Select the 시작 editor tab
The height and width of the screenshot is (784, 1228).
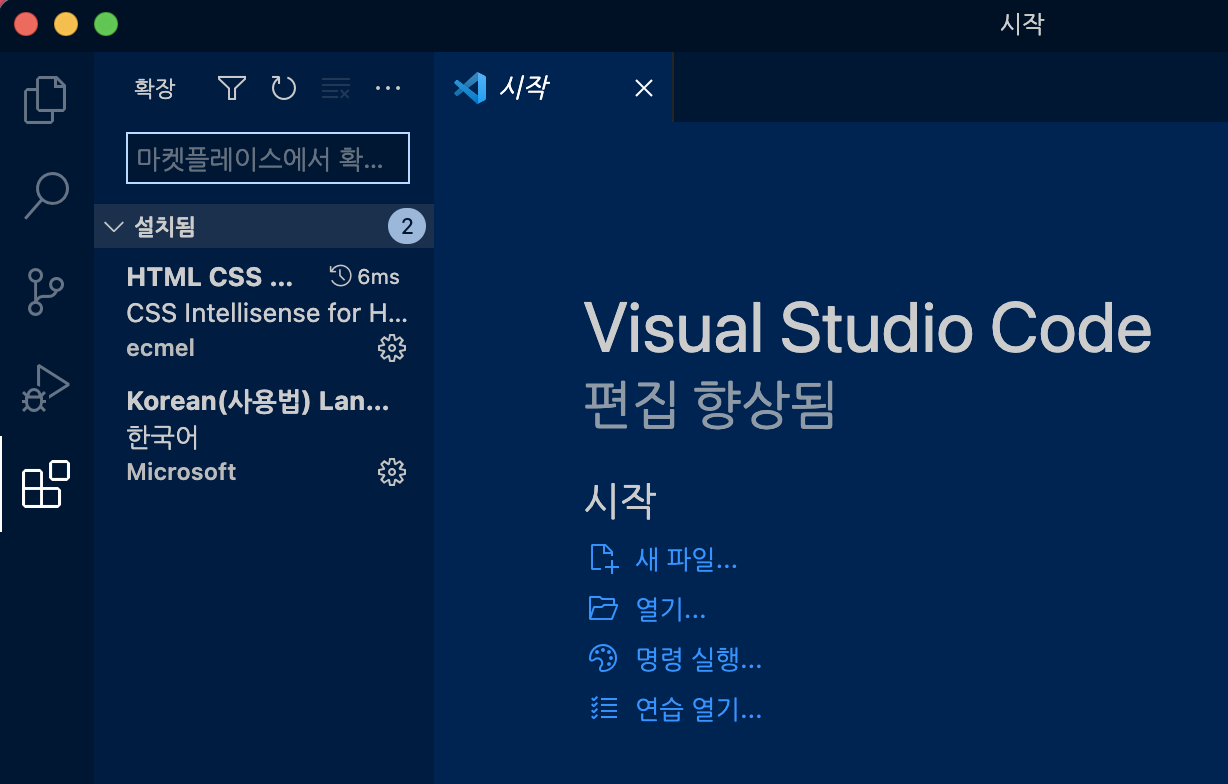(x=554, y=87)
